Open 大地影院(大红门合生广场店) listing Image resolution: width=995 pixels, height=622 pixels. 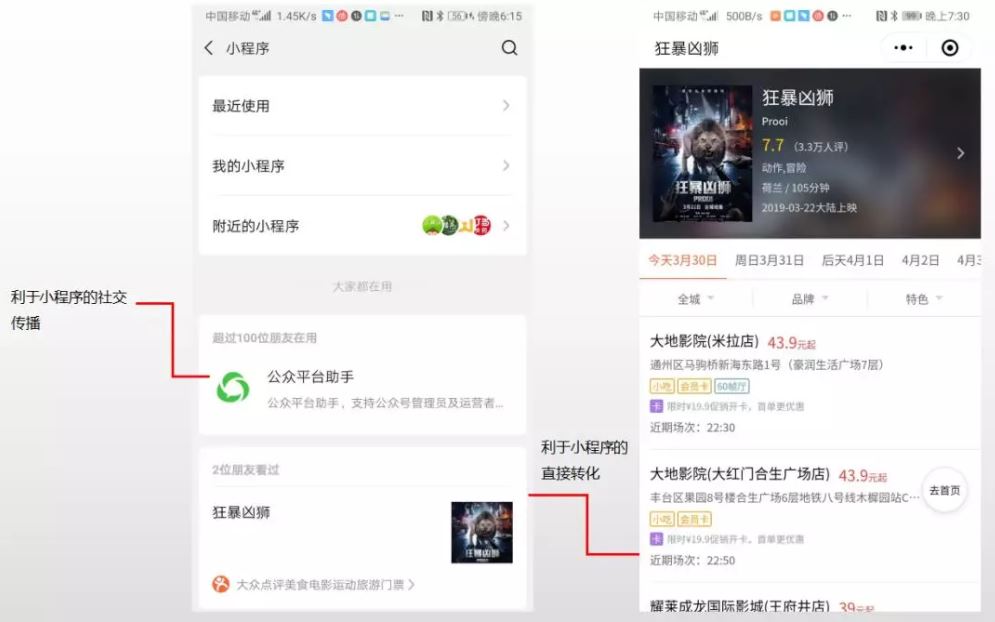click(x=740, y=474)
